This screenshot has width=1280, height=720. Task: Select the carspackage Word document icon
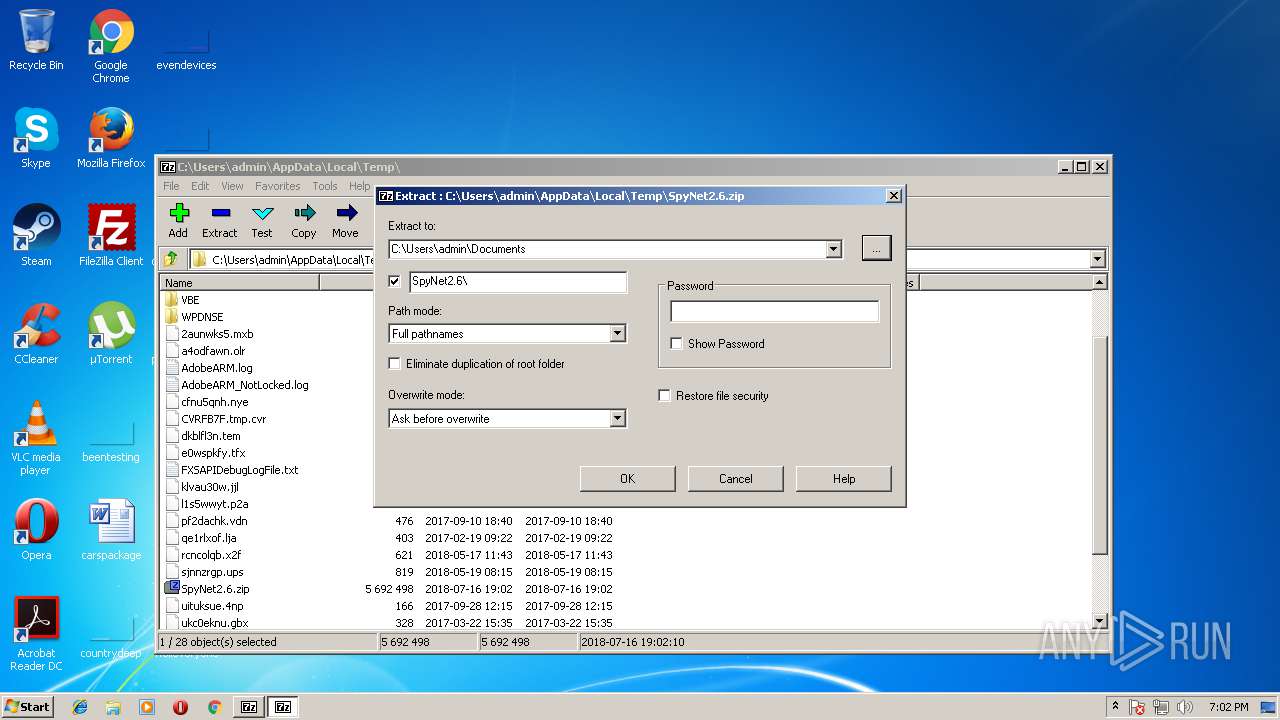111,530
